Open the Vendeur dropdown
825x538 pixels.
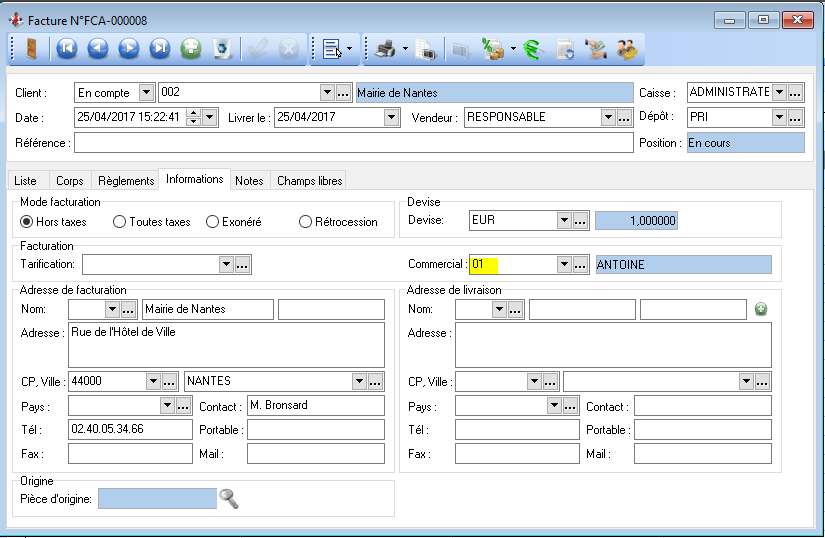[x=608, y=117]
